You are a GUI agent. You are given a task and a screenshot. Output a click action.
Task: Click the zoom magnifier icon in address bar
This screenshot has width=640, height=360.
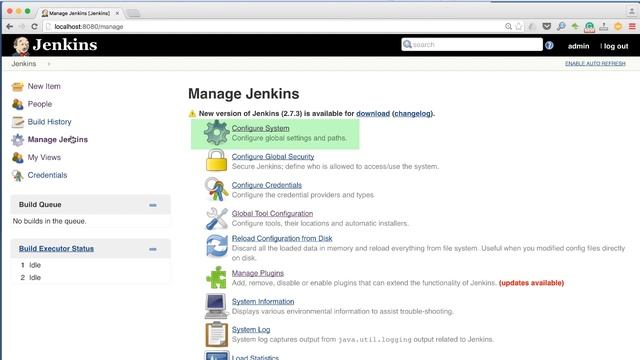[x=508, y=27]
